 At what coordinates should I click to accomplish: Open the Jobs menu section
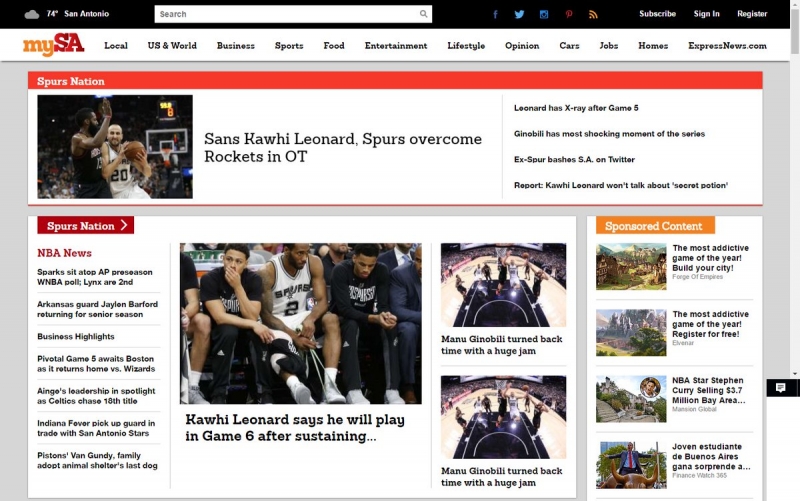[609, 45]
